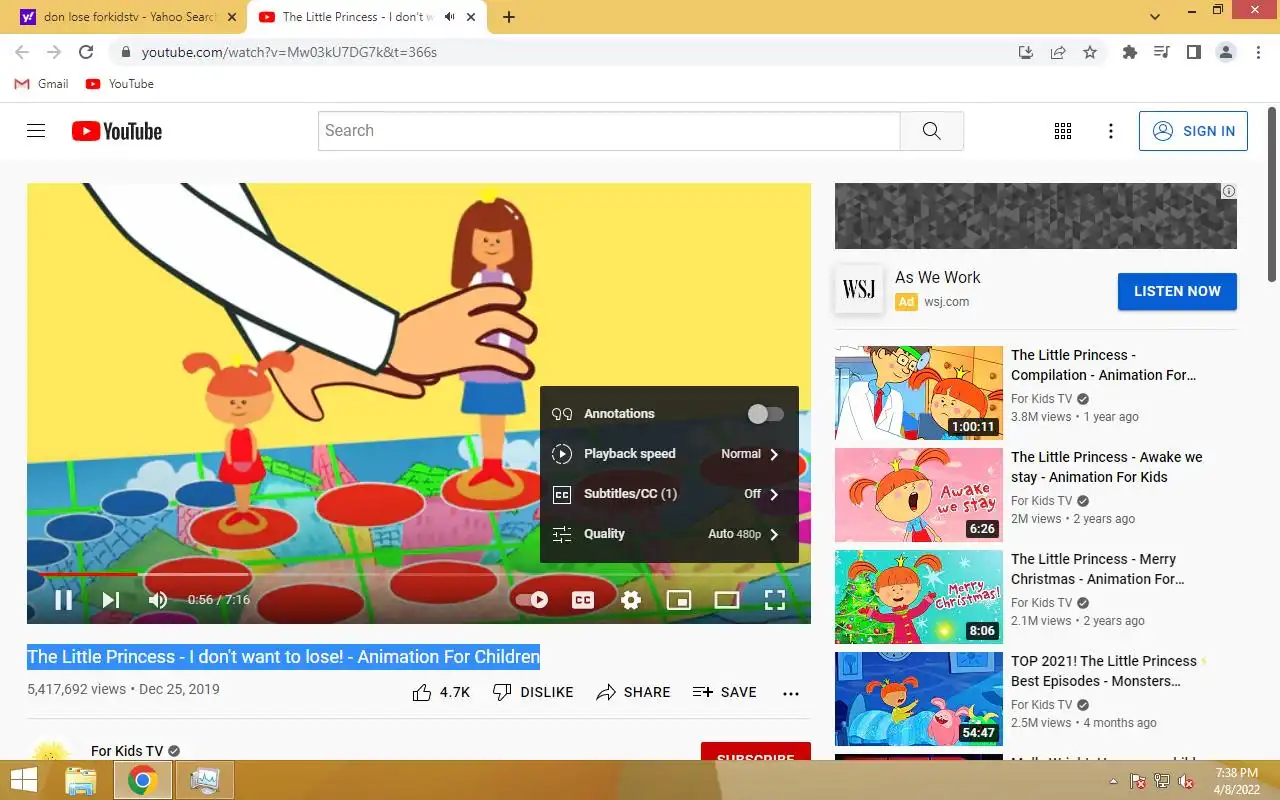
Task: Open Awake we stay video thumbnail
Action: (x=919, y=495)
